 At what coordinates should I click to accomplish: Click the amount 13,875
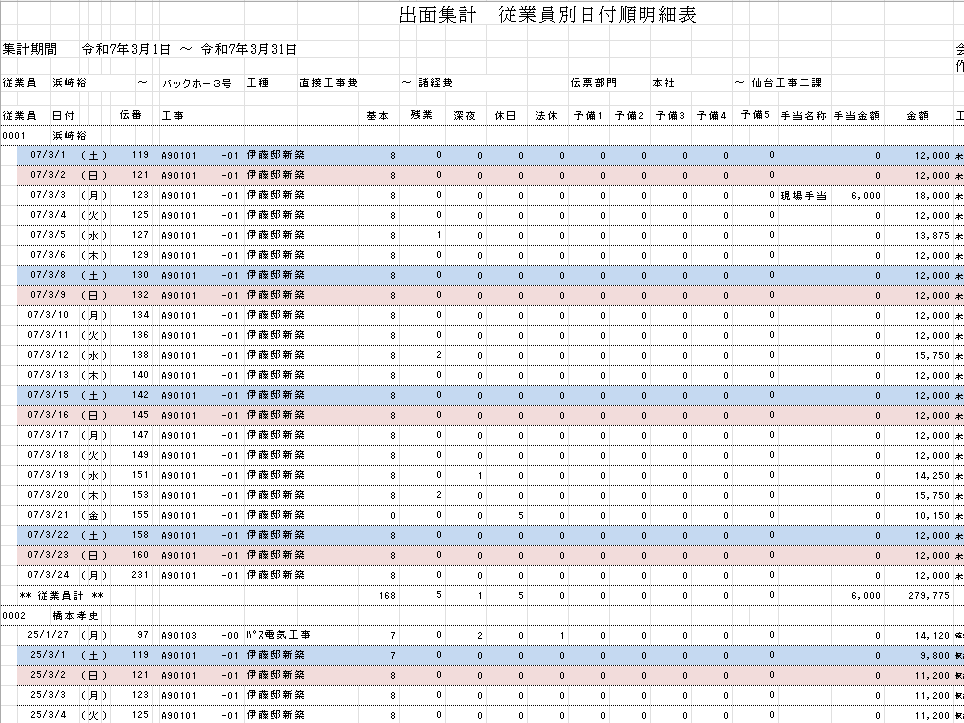(x=932, y=235)
